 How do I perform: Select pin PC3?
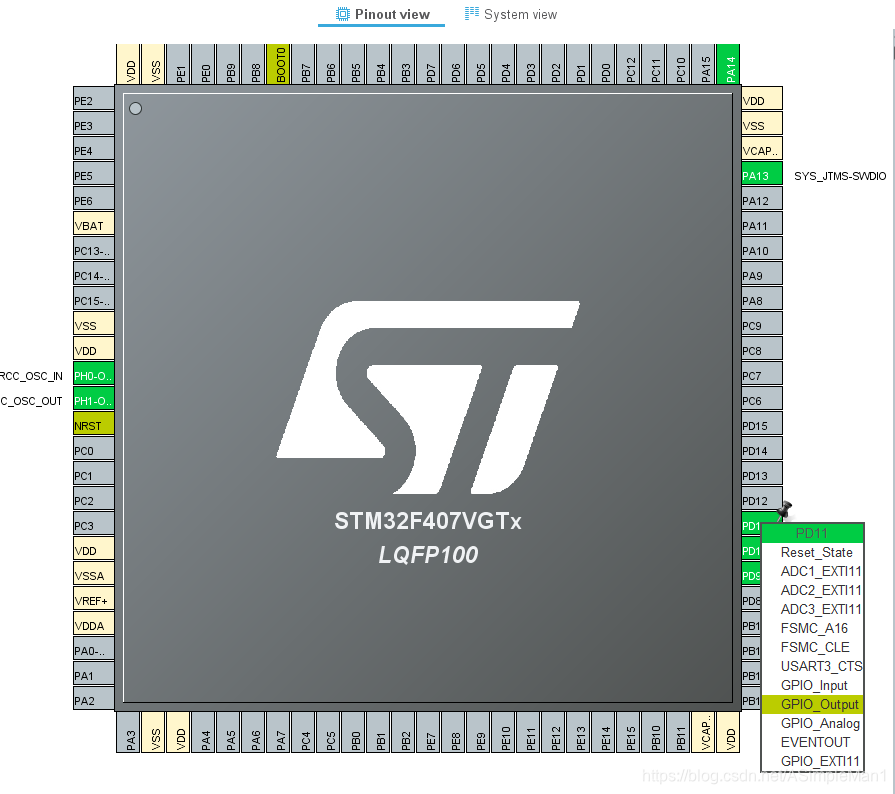[94, 525]
